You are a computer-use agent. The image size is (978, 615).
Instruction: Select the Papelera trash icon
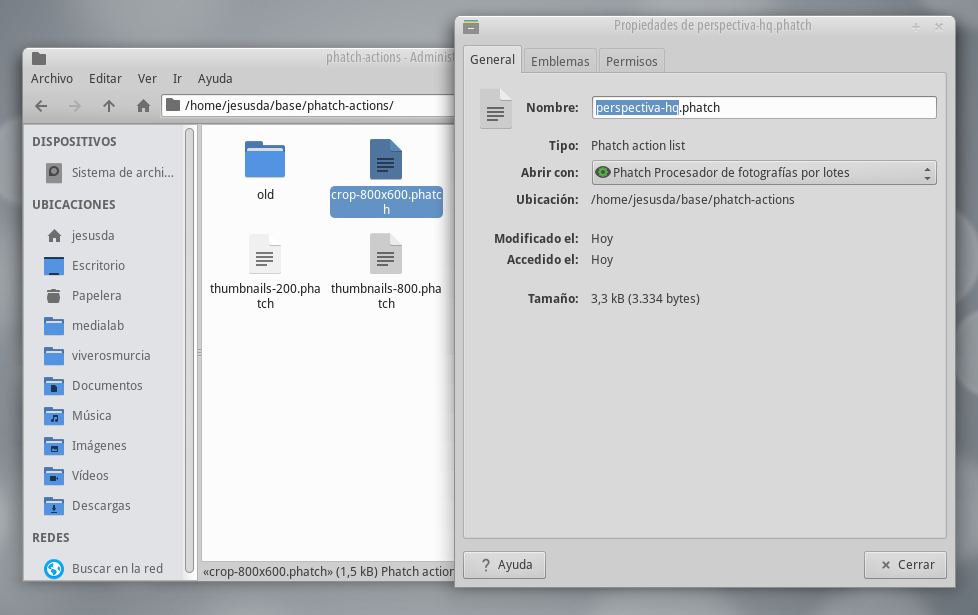coord(52,295)
